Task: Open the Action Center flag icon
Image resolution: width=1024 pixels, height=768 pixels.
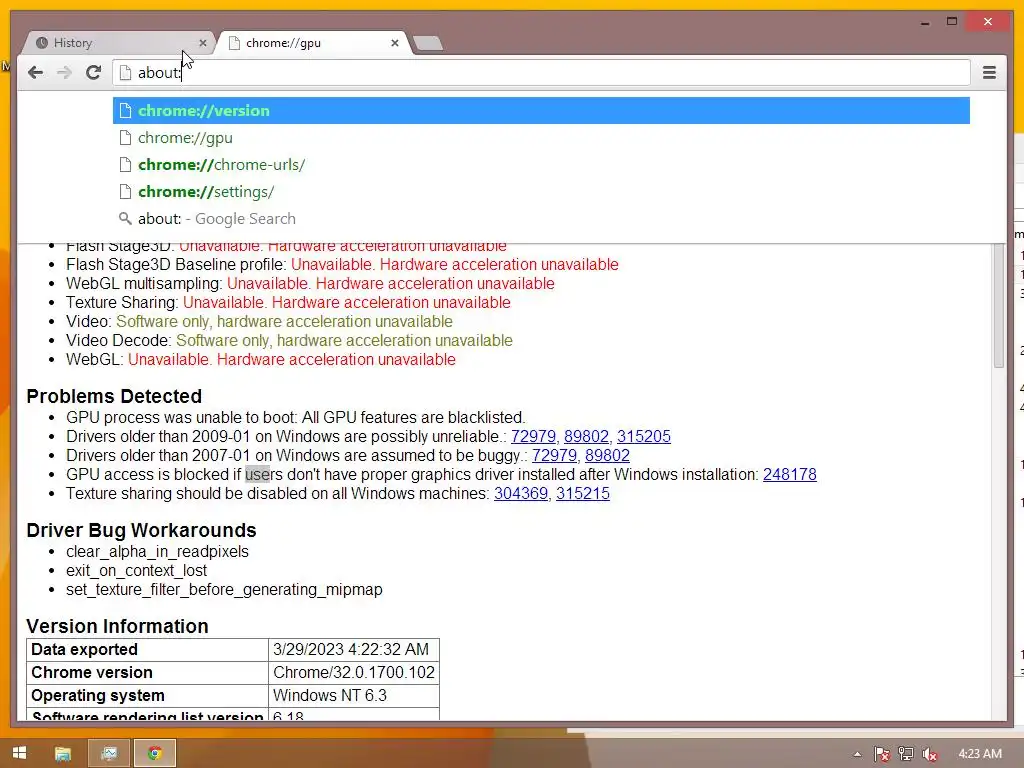Action: [882, 754]
